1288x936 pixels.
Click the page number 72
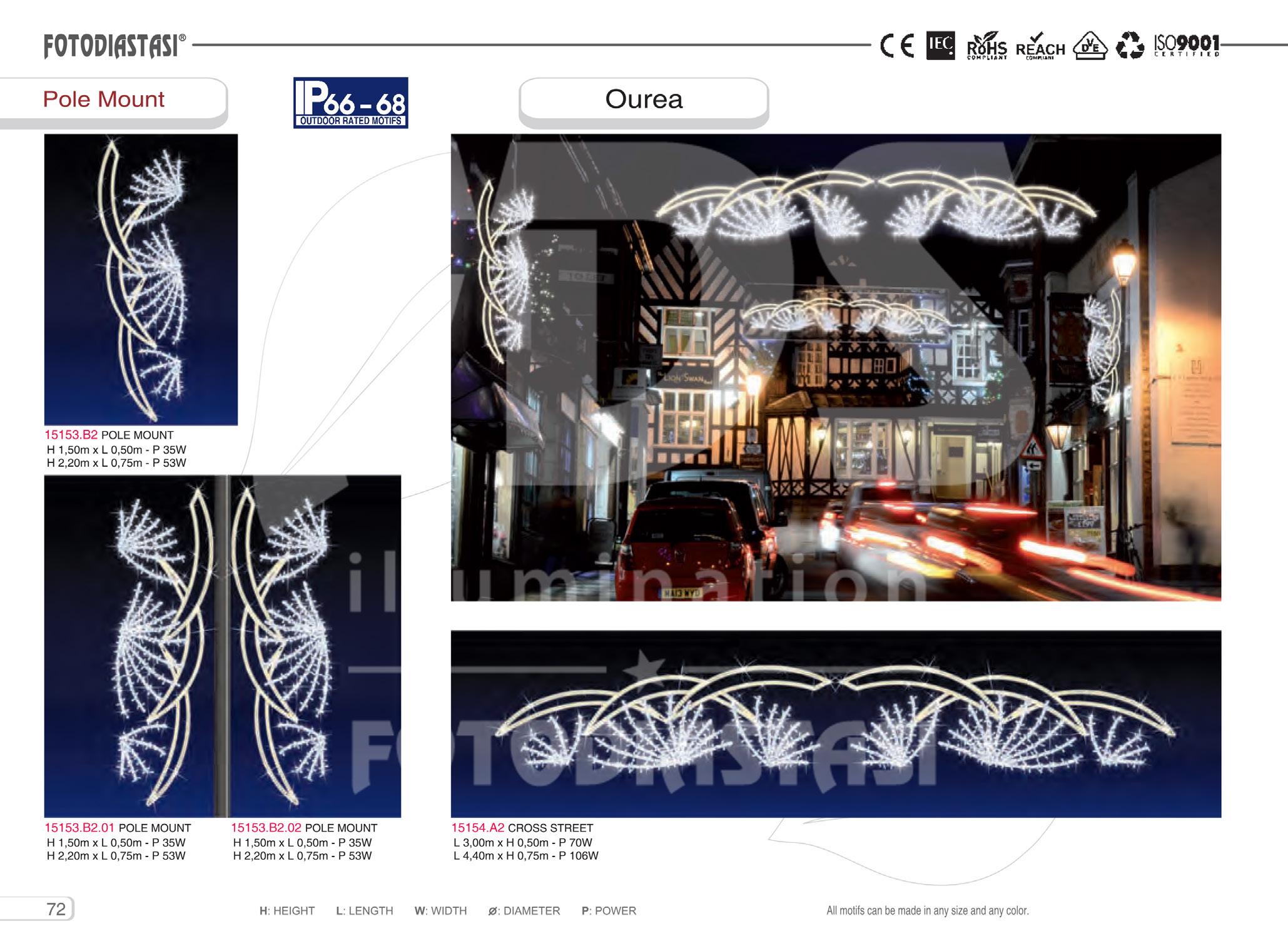[56, 909]
